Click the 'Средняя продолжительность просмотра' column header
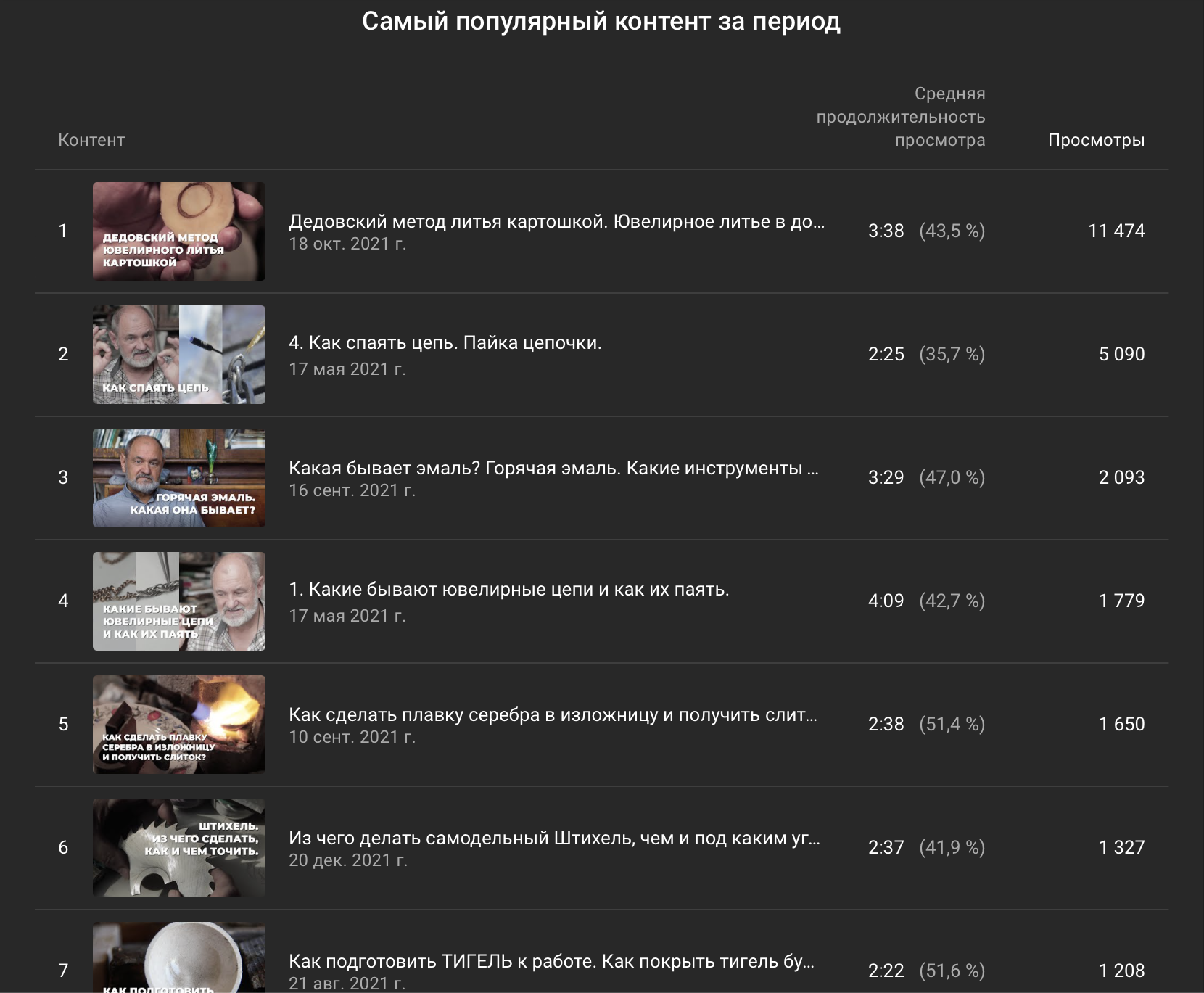This screenshot has height=993, width=1204. click(901, 117)
